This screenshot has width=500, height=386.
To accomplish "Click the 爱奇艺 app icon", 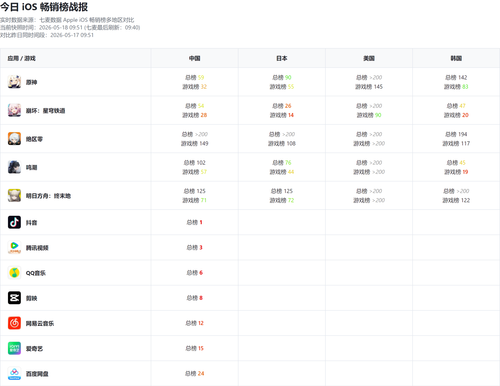I will click(14, 348).
